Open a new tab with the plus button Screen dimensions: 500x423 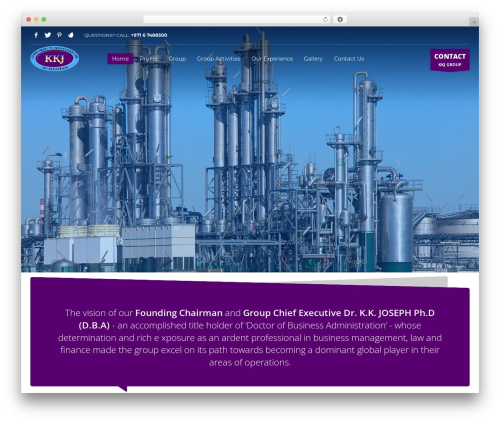pos(474,22)
